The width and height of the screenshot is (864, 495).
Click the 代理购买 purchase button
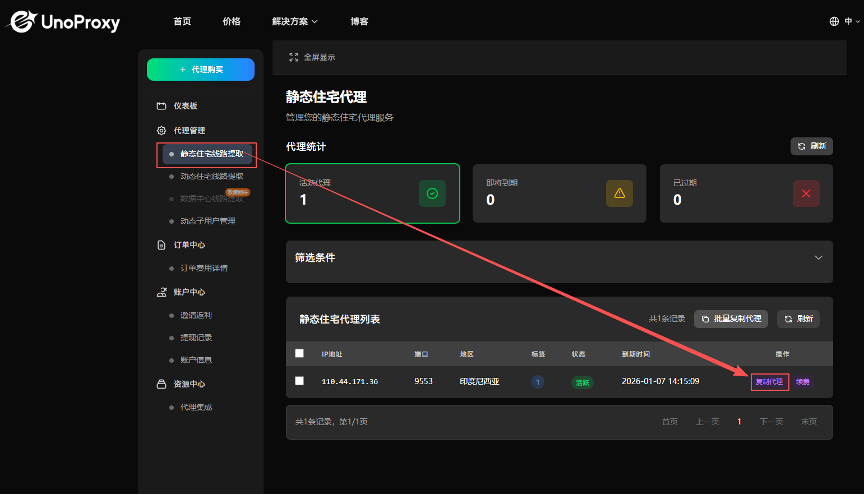[x=201, y=69]
